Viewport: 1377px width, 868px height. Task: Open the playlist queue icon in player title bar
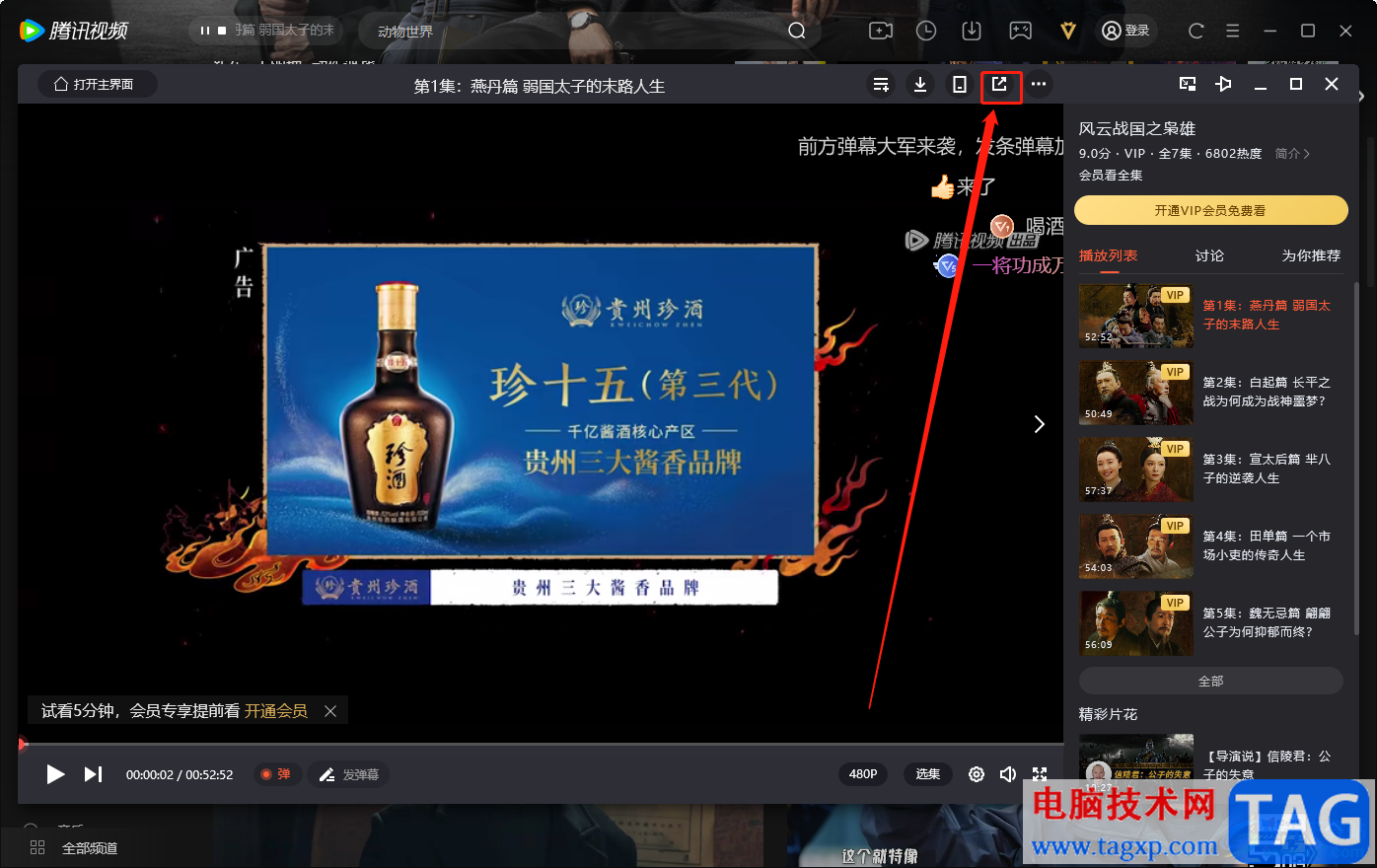[881, 85]
